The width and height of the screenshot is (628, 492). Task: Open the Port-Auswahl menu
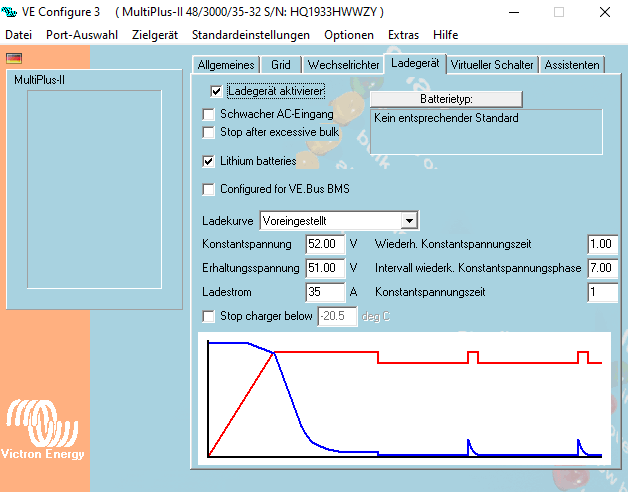coord(82,35)
